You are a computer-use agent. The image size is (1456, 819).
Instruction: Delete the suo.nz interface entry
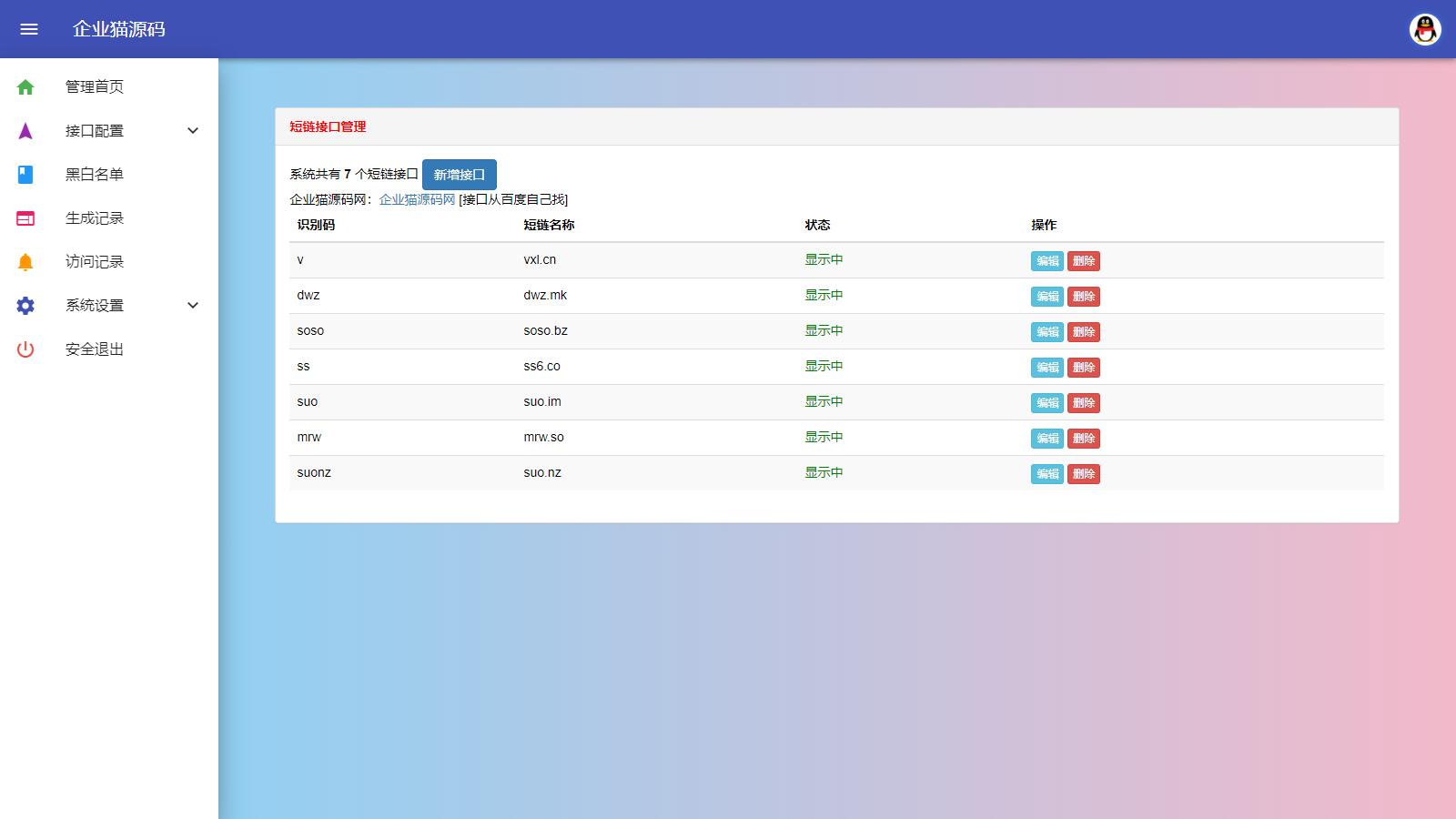tap(1083, 474)
